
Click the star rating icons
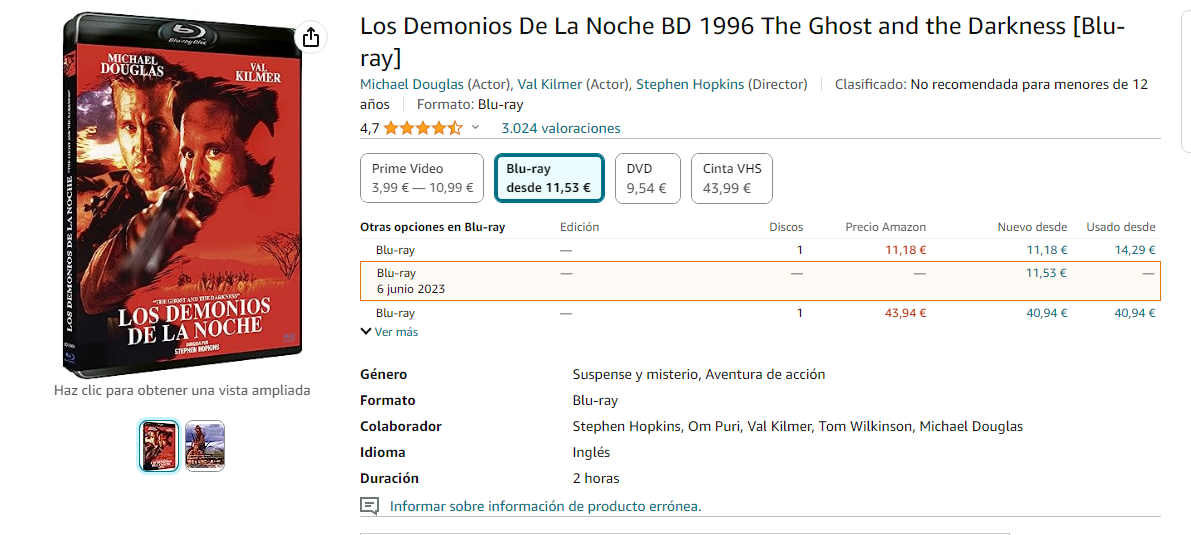[422, 128]
